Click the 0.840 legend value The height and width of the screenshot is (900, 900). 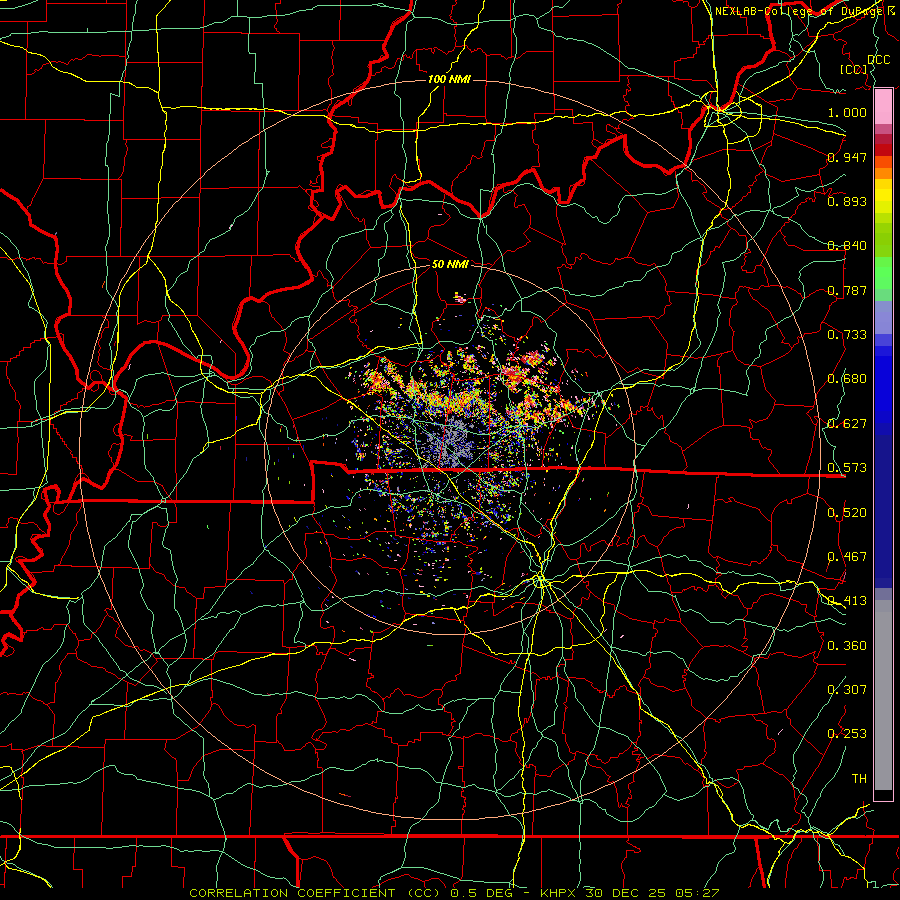pos(847,246)
